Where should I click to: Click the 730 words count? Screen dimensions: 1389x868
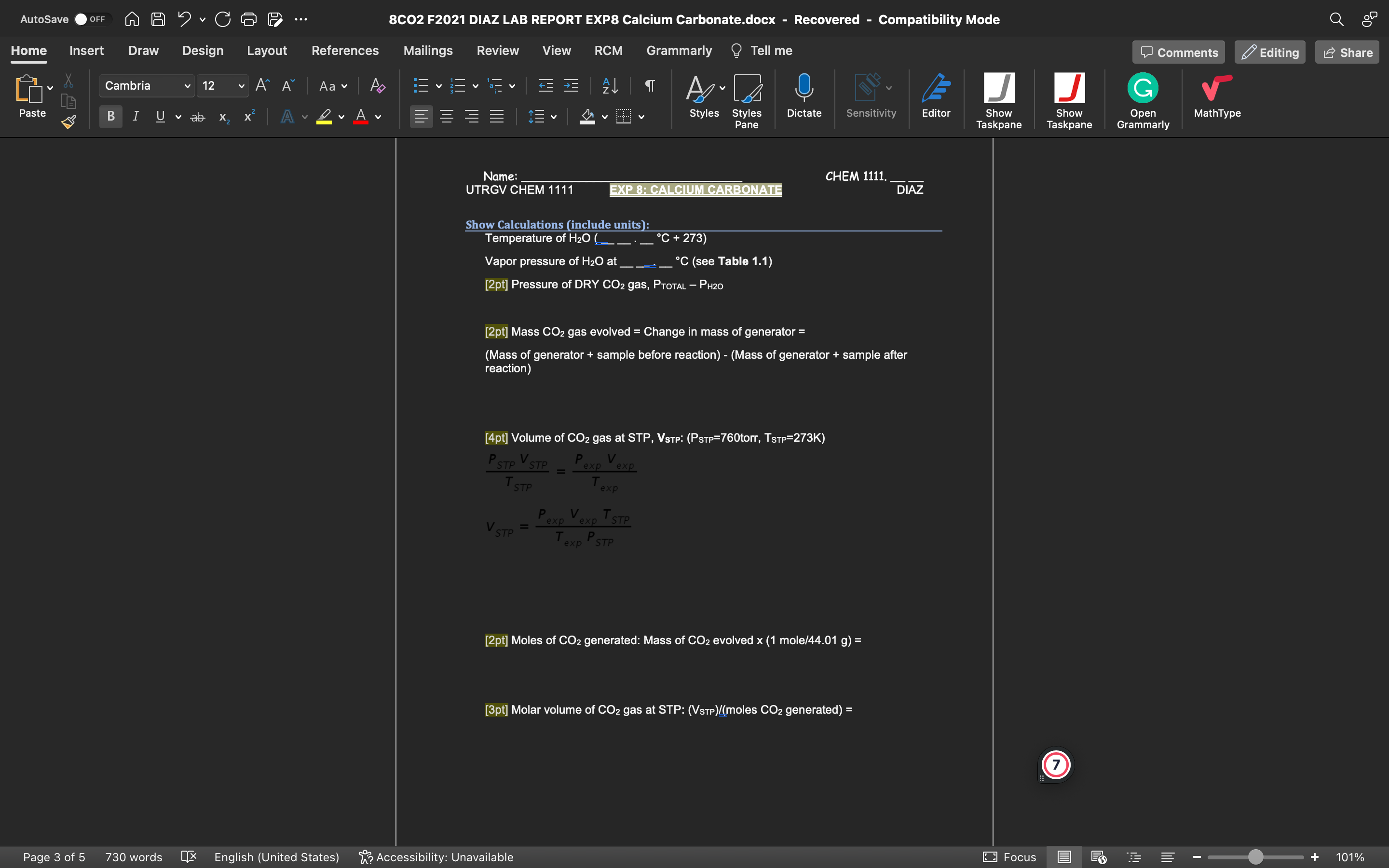tap(134, 857)
